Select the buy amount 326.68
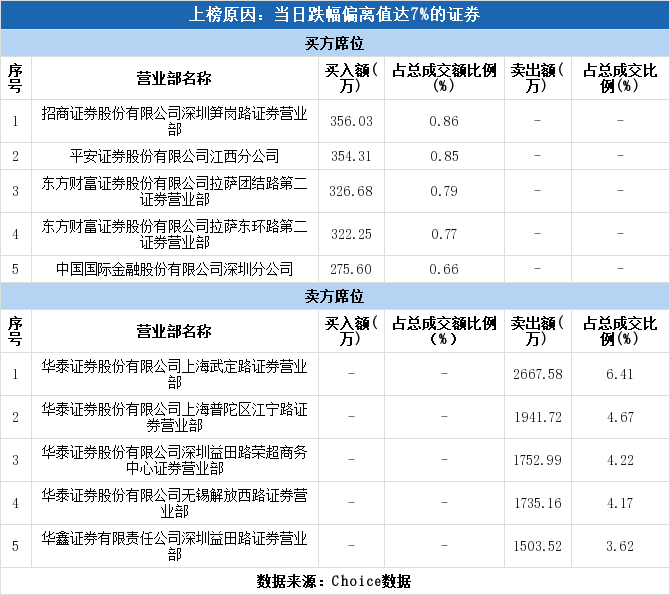Image resolution: width=670 pixels, height=595 pixels. (351, 191)
